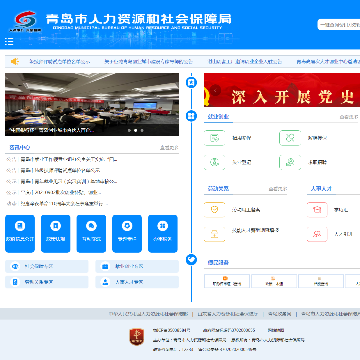Open the third notice in the ticker bar
Viewport: 360px width, 360px height.
[245, 61]
